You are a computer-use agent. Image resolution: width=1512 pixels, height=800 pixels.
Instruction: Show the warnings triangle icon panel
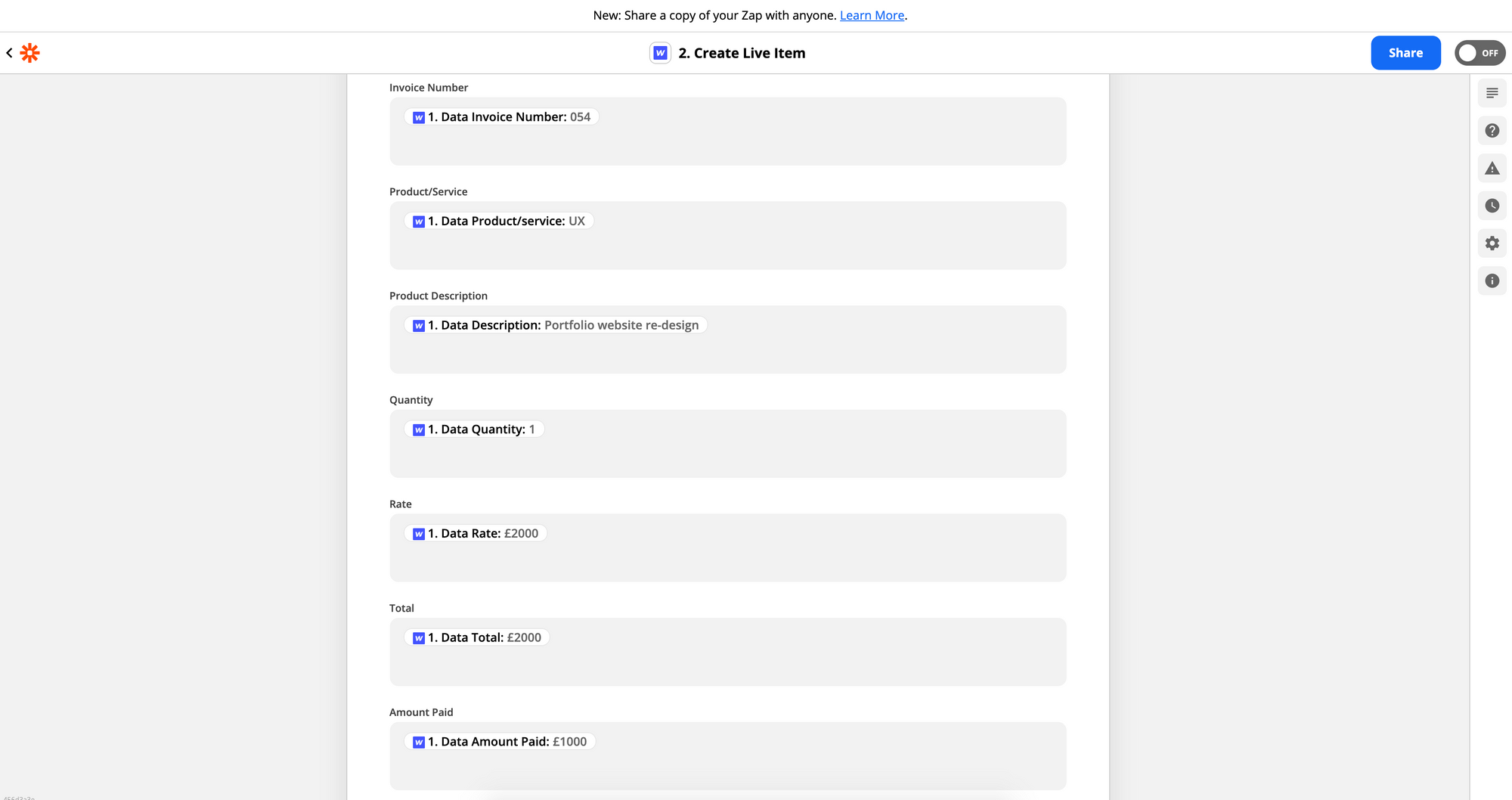coord(1492,169)
